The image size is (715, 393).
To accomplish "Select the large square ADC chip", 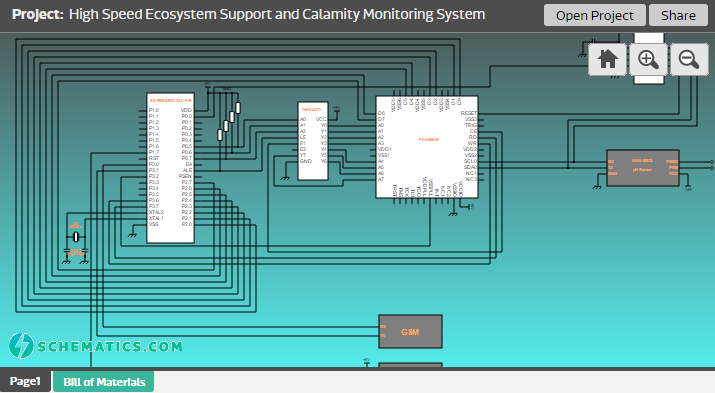I will click(427, 147).
